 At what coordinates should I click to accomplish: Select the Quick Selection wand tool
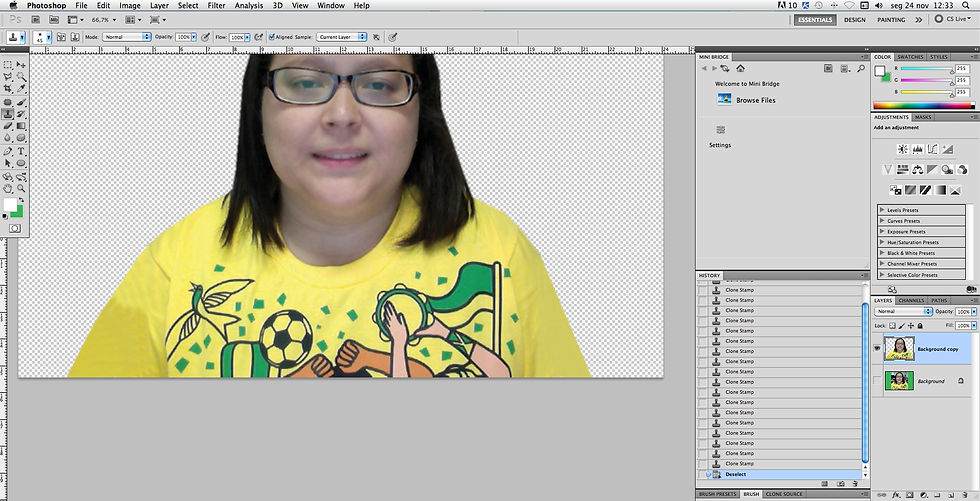coord(21,77)
